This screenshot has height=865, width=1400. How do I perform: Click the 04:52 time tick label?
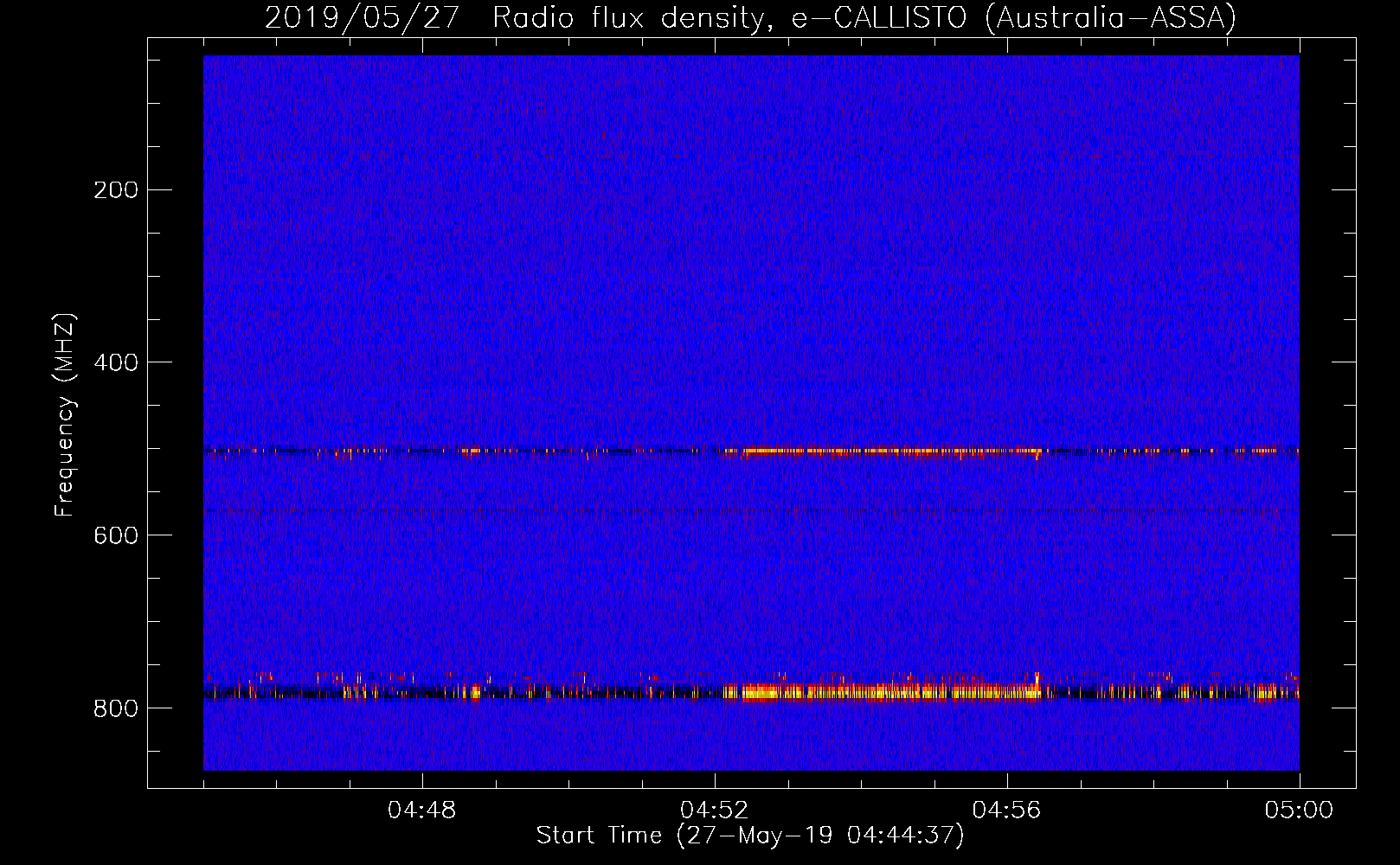[x=715, y=811]
